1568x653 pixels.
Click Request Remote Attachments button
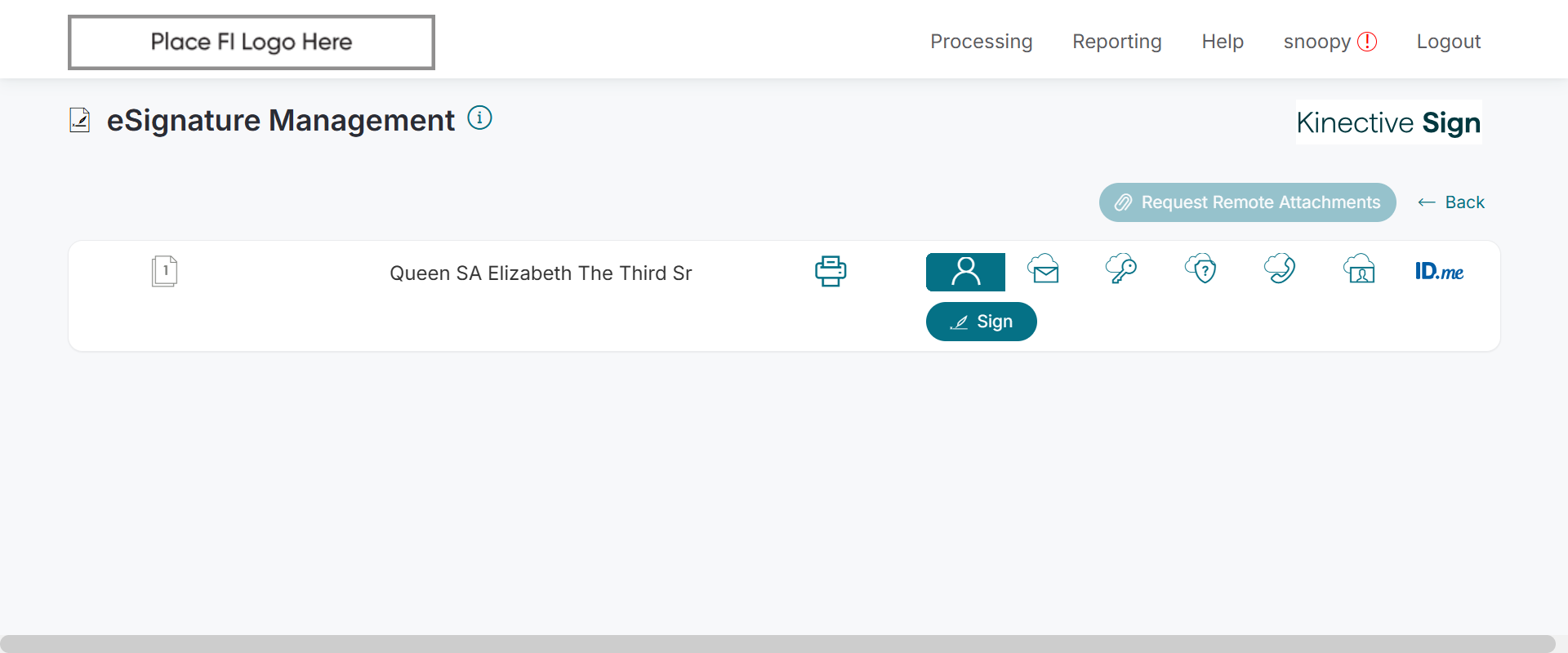pyautogui.click(x=1247, y=202)
